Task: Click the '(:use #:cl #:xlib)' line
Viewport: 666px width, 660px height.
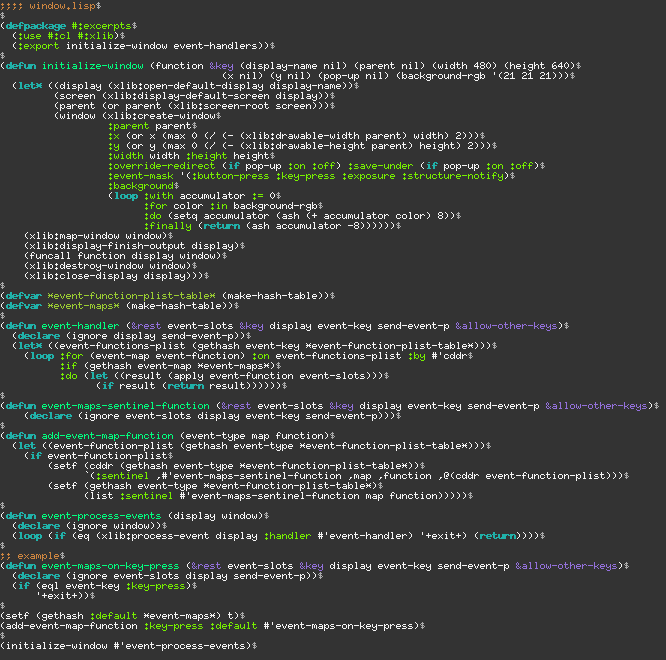Action: tap(66, 36)
